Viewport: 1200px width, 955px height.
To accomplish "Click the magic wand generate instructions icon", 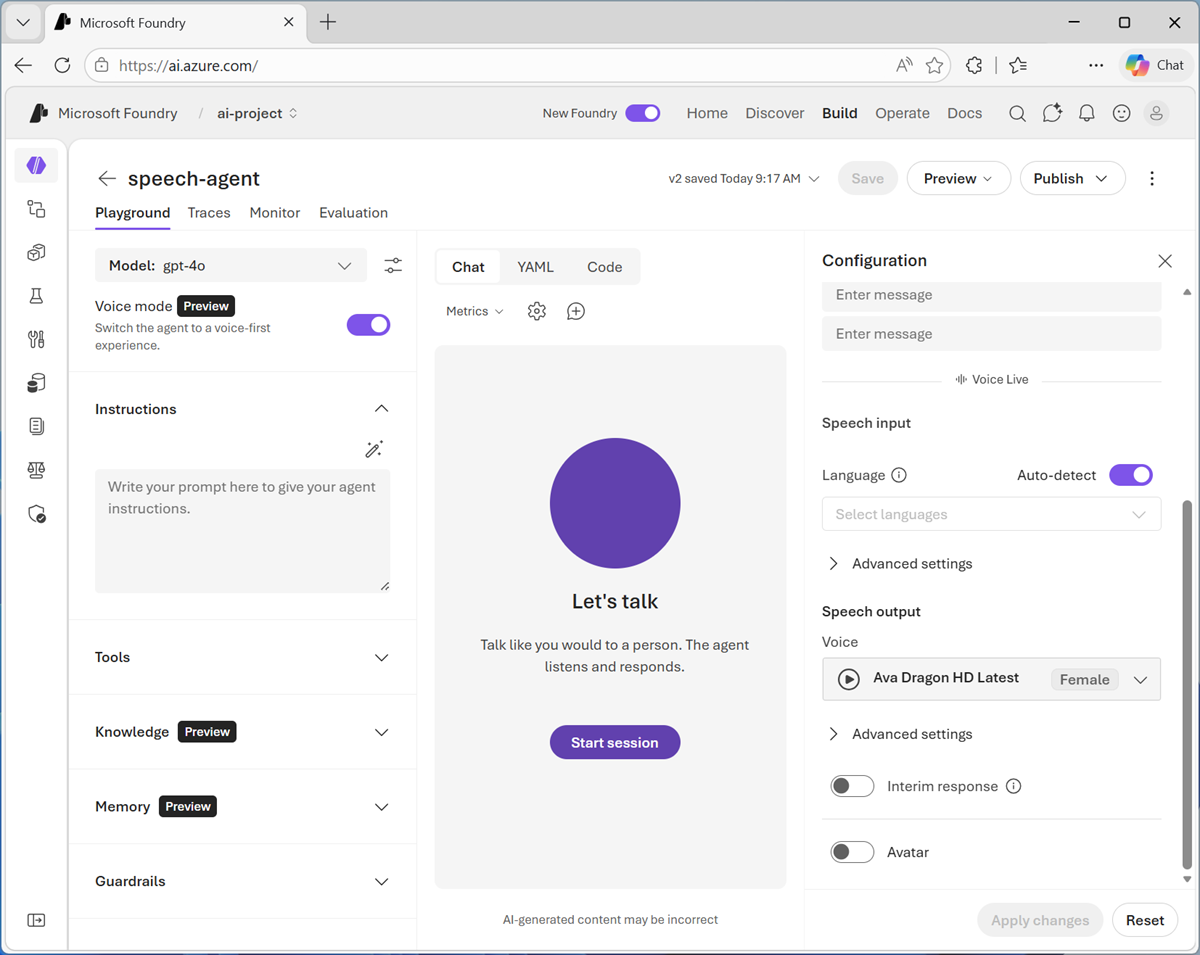I will pos(374,449).
